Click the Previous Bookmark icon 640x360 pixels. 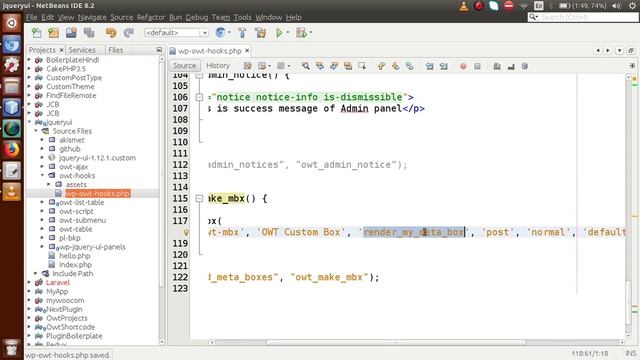tap(381, 66)
